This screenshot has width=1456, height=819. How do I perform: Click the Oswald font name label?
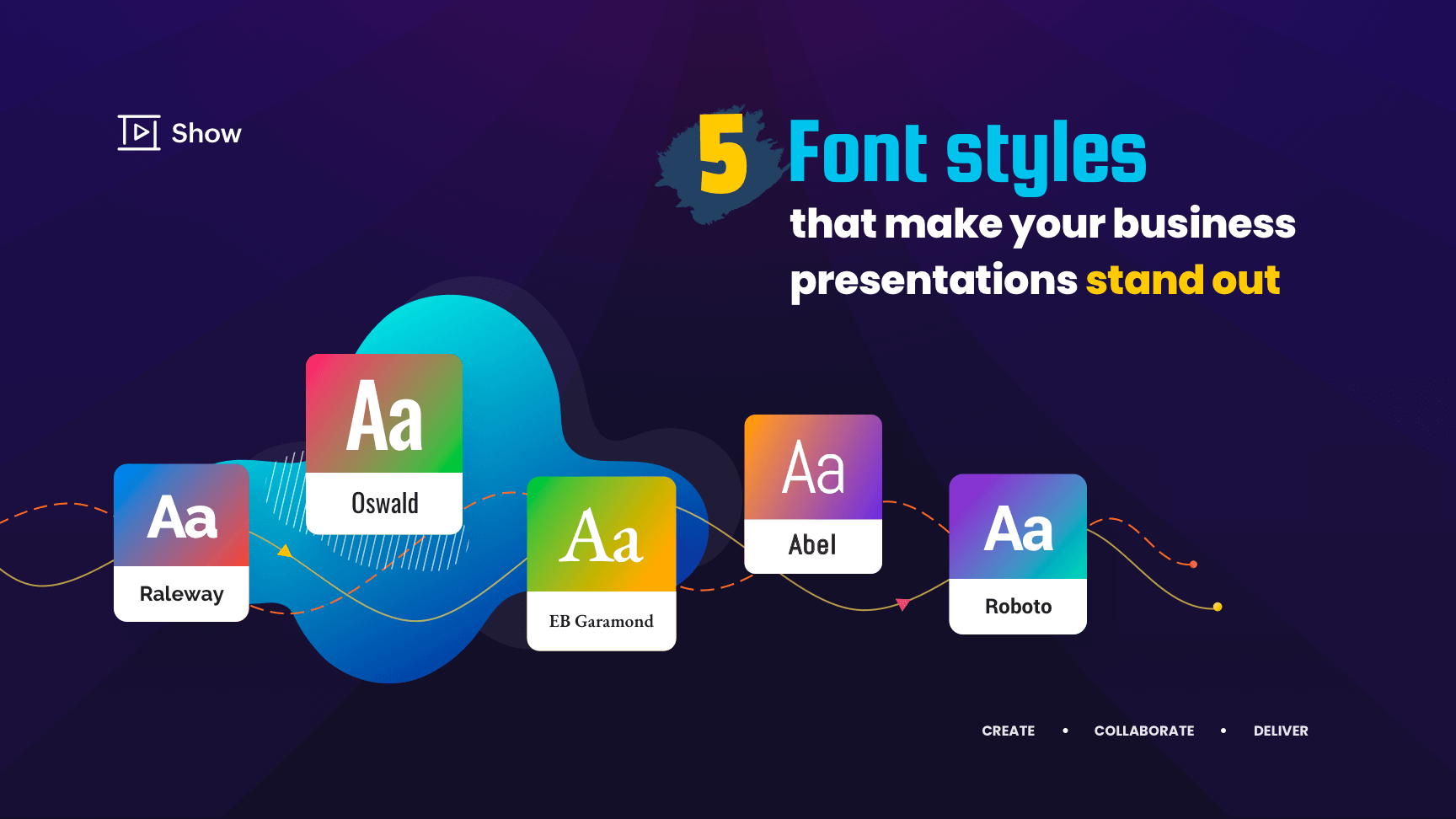384,503
